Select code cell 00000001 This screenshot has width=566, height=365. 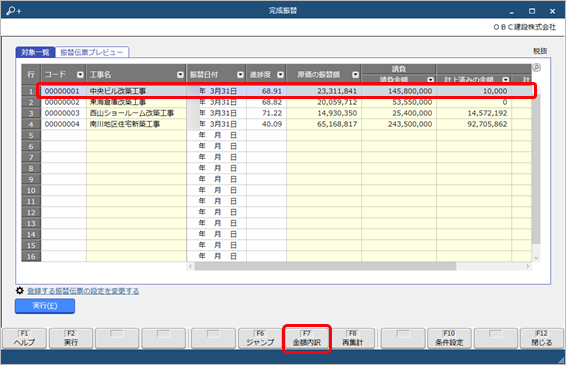pyautogui.click(x=64, y=91)
